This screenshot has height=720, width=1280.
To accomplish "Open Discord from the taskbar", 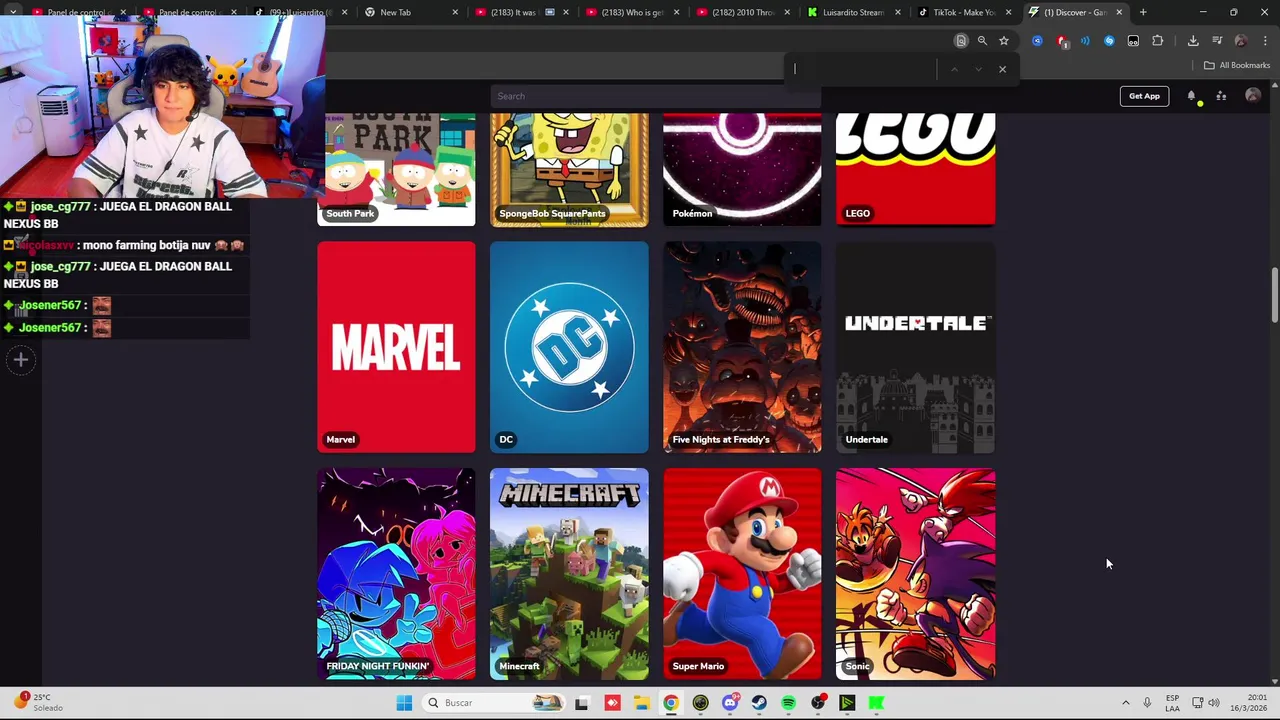I will point(730,703).
